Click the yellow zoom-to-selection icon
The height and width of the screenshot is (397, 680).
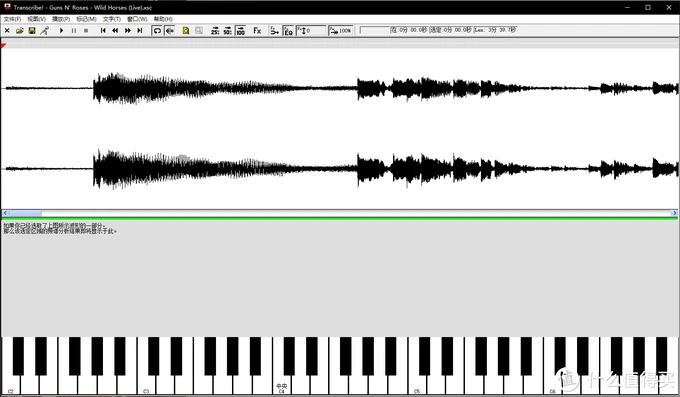(x=186, y=30)
